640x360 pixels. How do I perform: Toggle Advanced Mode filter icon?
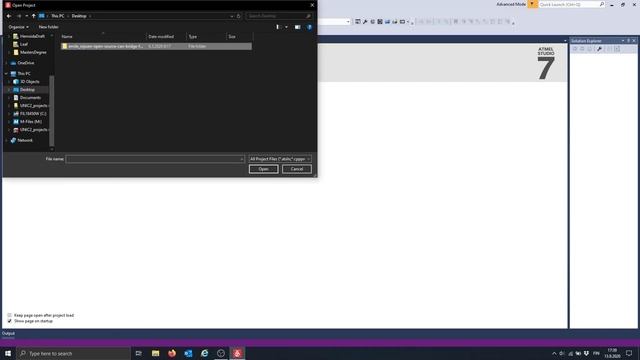point(532,4)
